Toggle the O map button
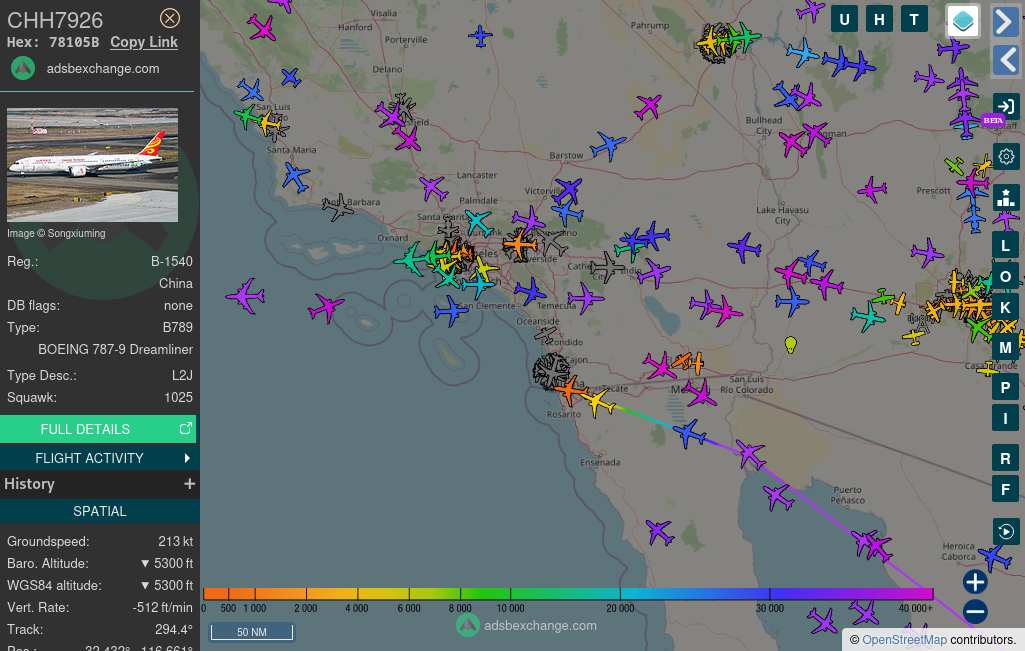Screen dimensions: 1025x651 (x=1005, y=276)
